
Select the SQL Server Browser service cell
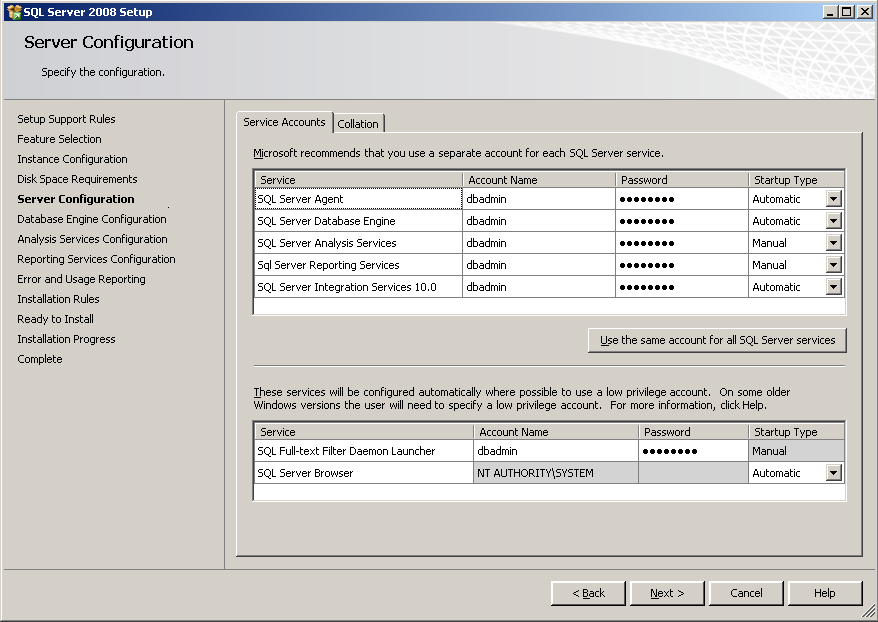[x=364, y=473]
